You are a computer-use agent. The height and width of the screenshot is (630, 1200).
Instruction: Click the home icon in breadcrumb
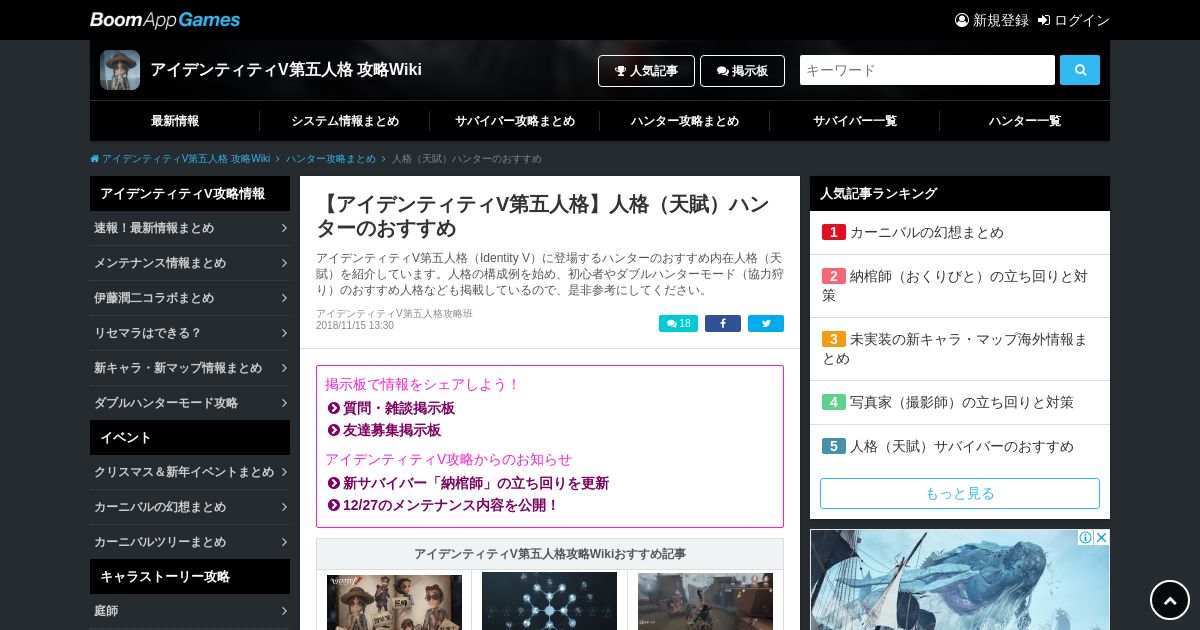coord(95,159)
